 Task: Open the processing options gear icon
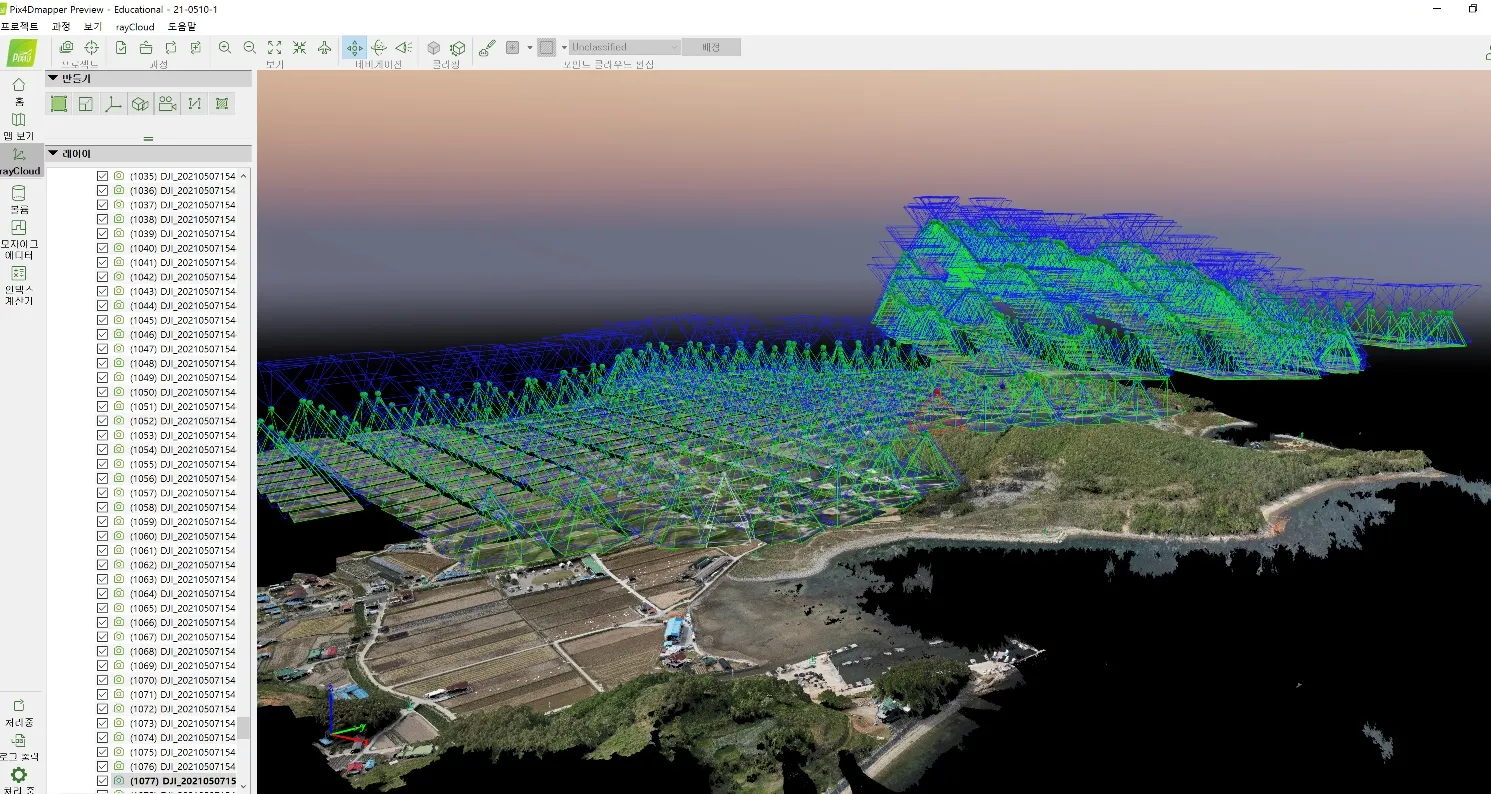click(19, 775)
